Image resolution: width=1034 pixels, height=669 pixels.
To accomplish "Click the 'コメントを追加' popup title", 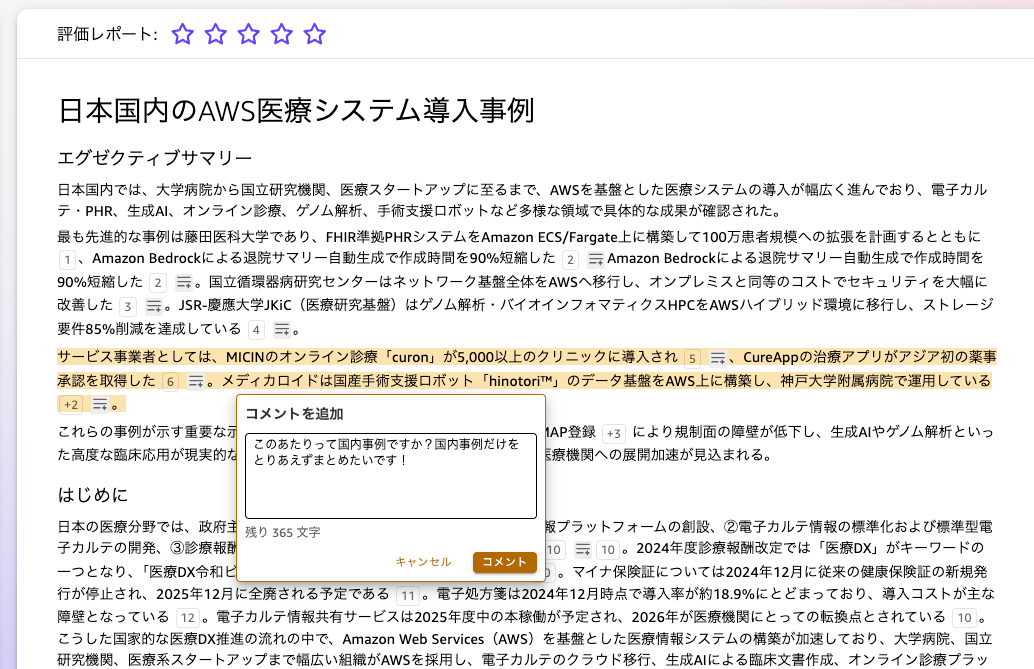I will tap(294, 414).
